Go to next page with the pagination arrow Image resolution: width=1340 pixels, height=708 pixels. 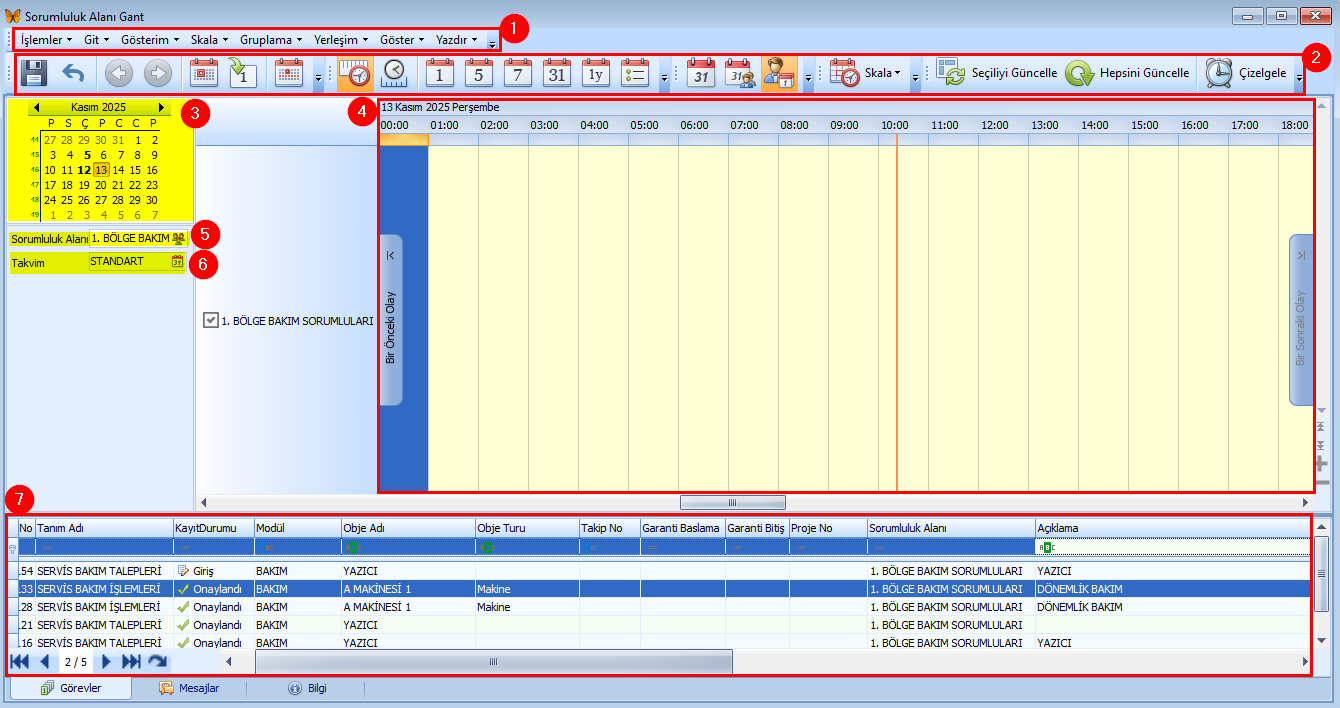pos(106,661)
